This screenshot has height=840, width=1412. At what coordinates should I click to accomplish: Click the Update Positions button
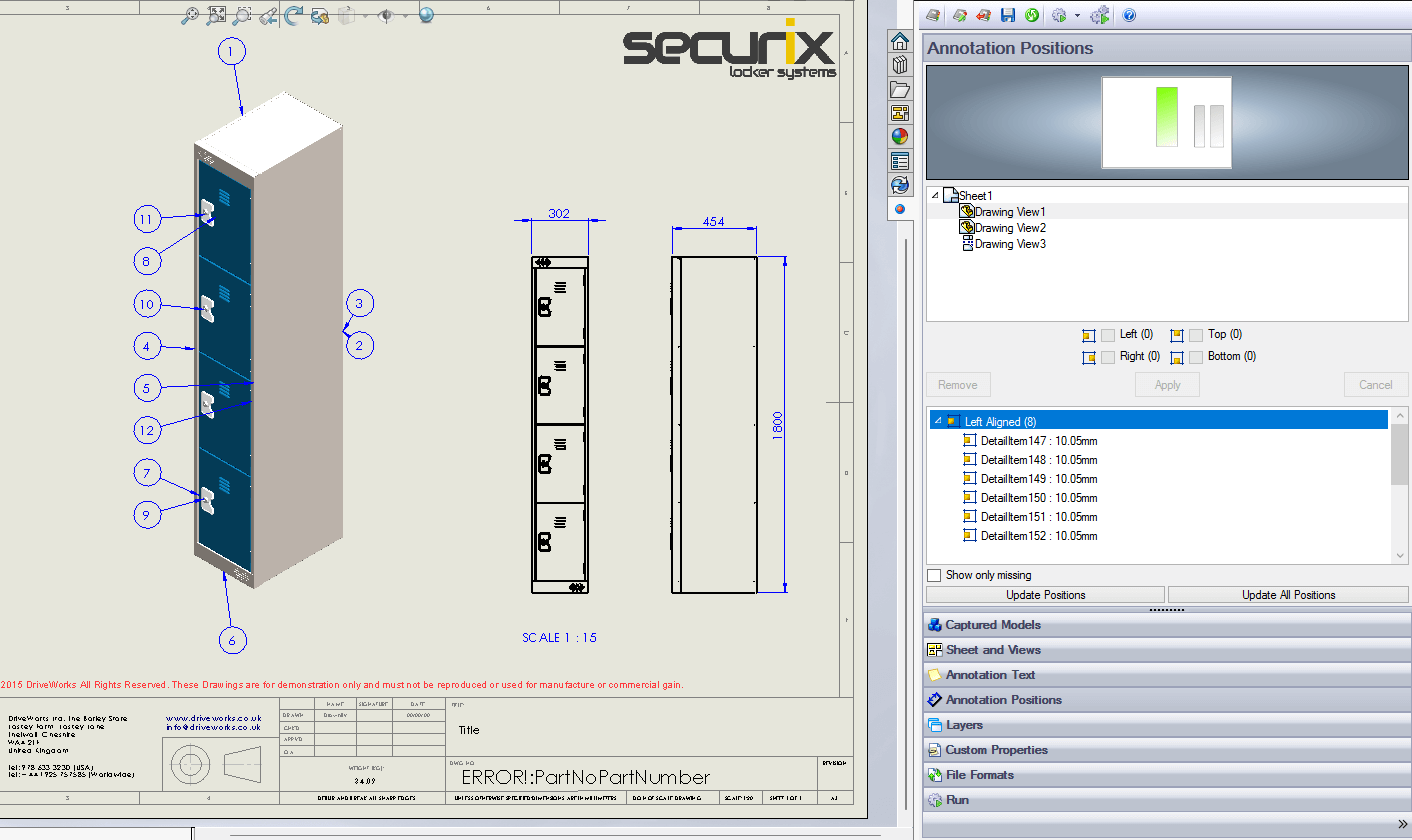pos(1045,595)
